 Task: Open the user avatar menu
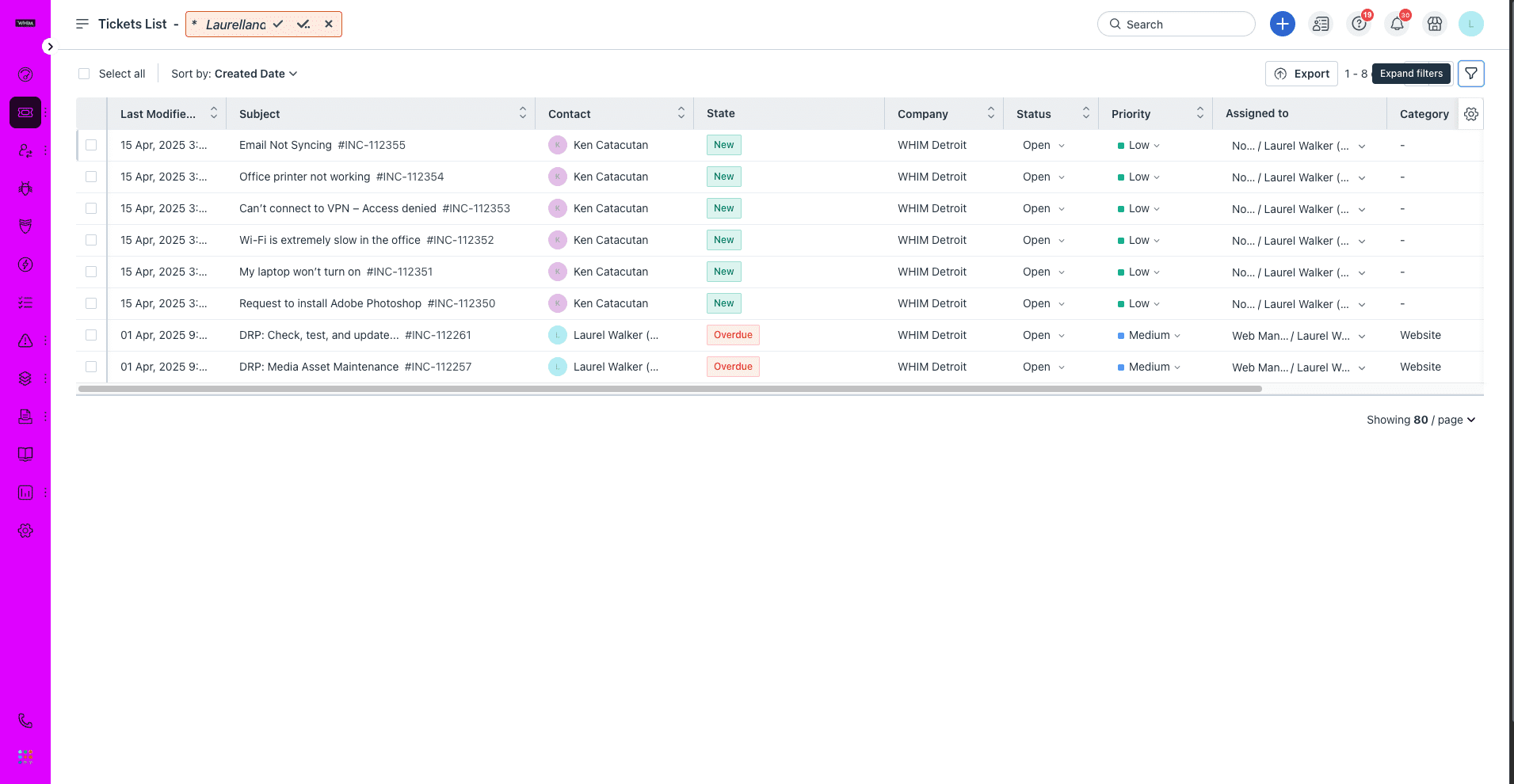1471,24
